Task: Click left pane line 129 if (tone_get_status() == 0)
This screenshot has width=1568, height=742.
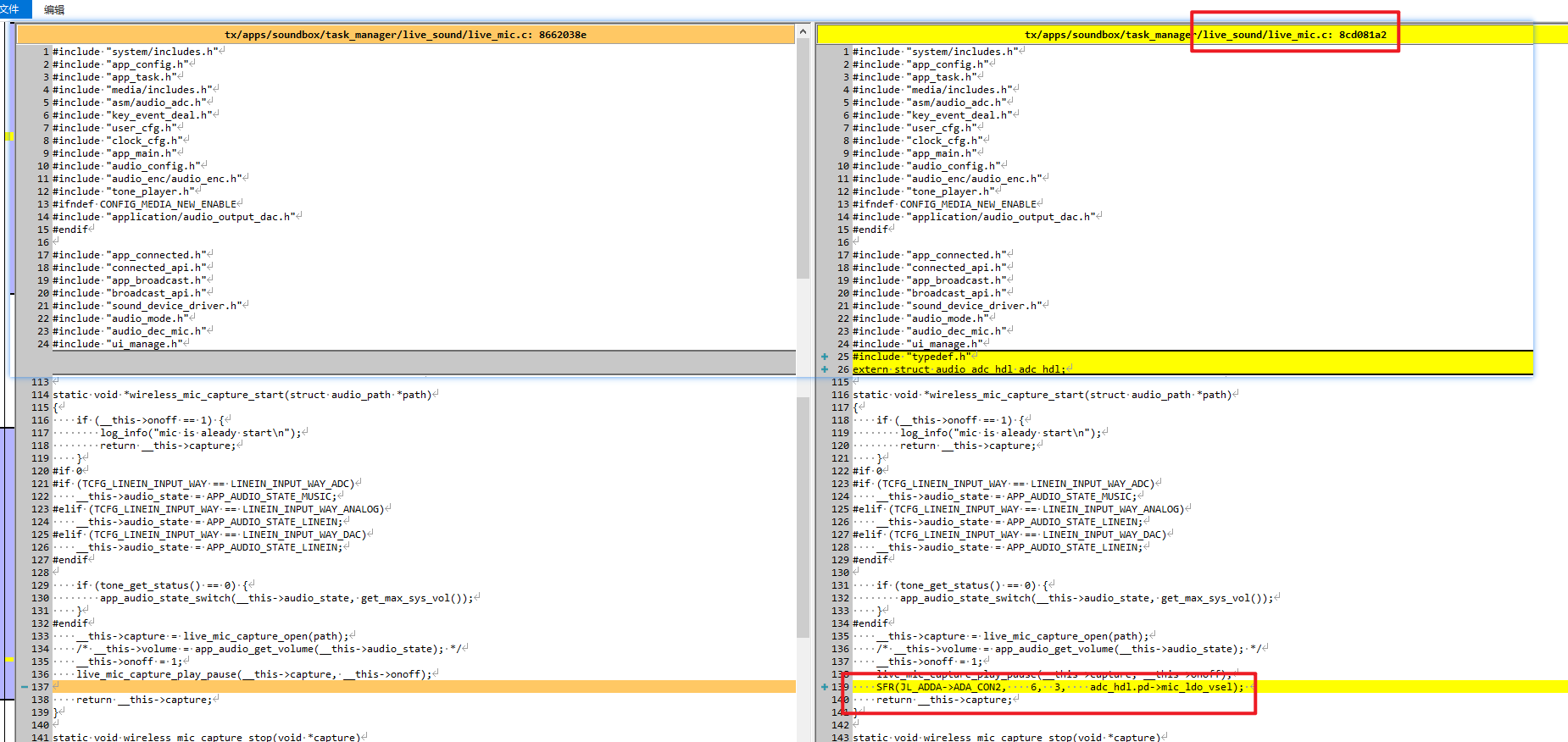Action: [162, 585]
